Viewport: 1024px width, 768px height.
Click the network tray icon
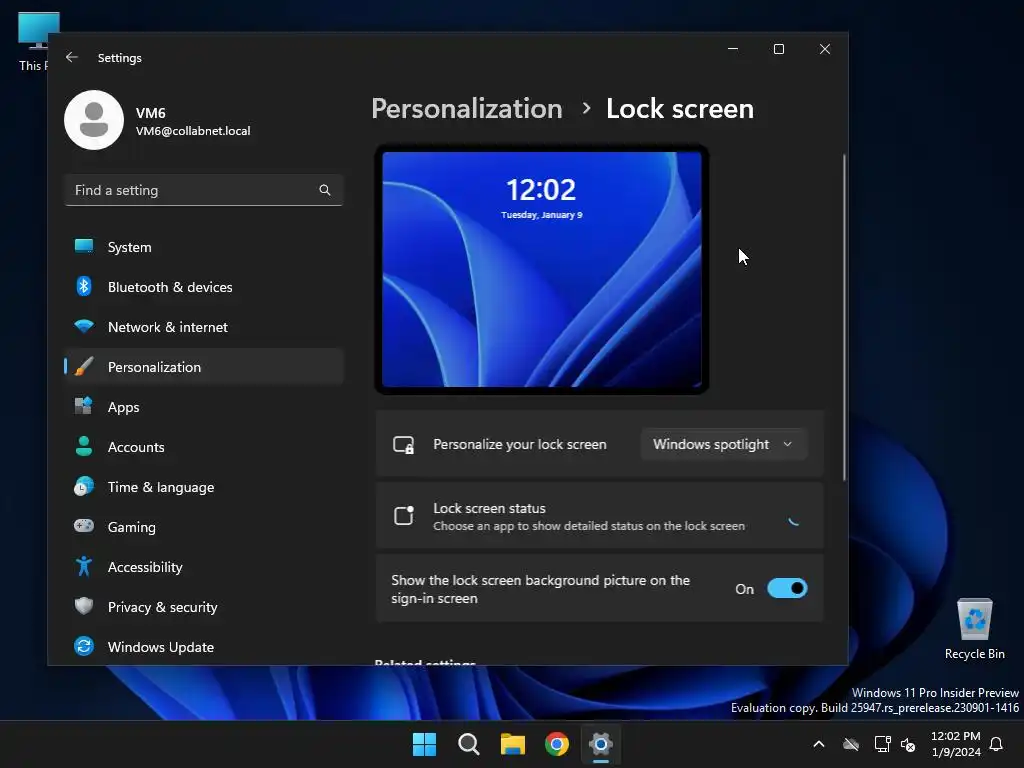pos(882,744)
